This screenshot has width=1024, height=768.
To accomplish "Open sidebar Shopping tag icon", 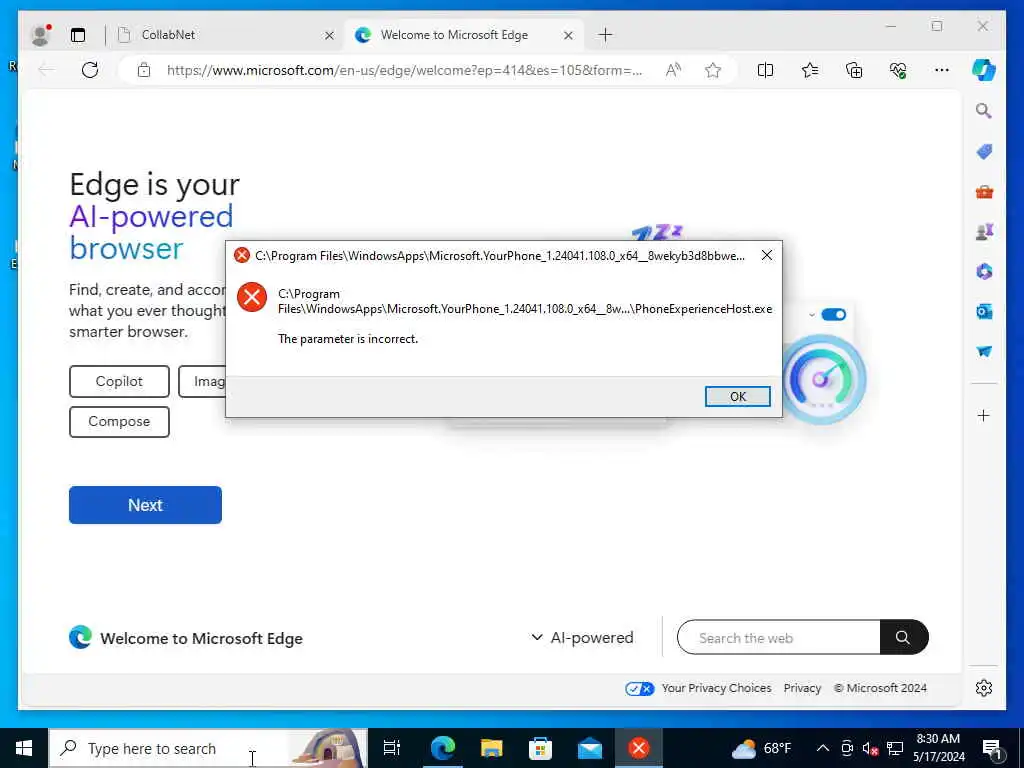I will click(984, 152).
